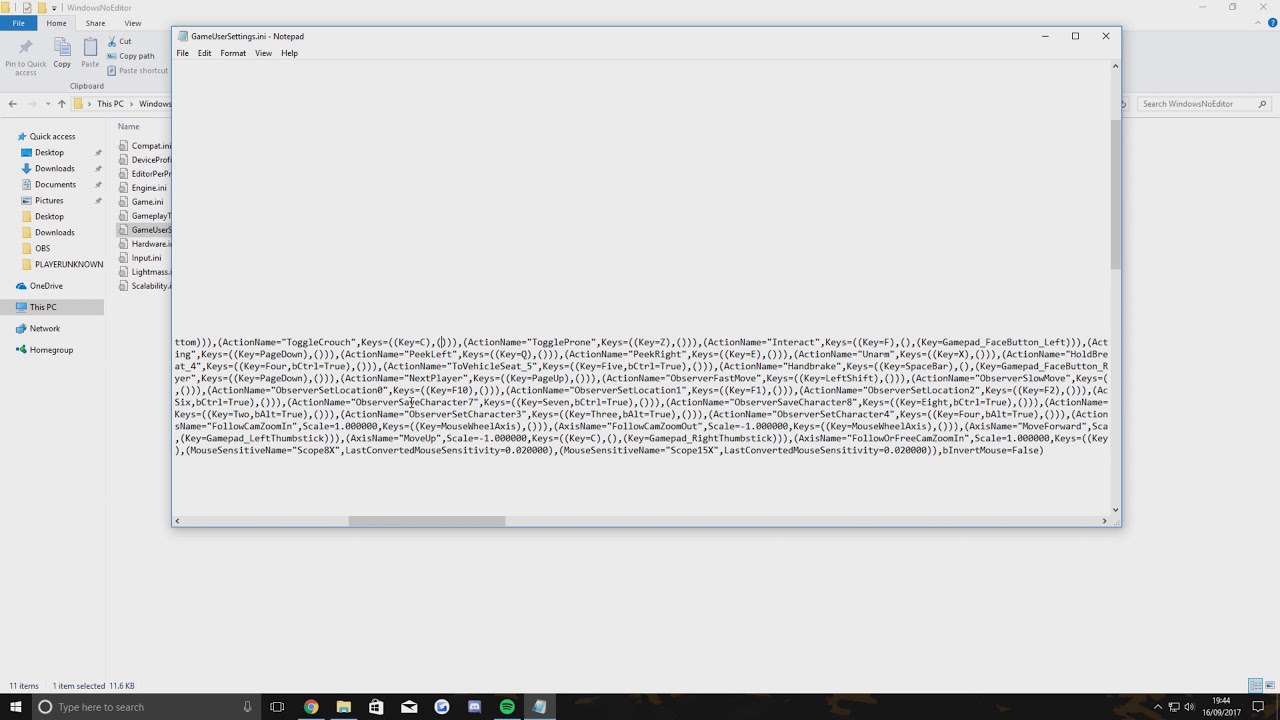Open the Compat.ini file icon
The height and width of the screenshot is (720, 1280).
click(124, 146)
